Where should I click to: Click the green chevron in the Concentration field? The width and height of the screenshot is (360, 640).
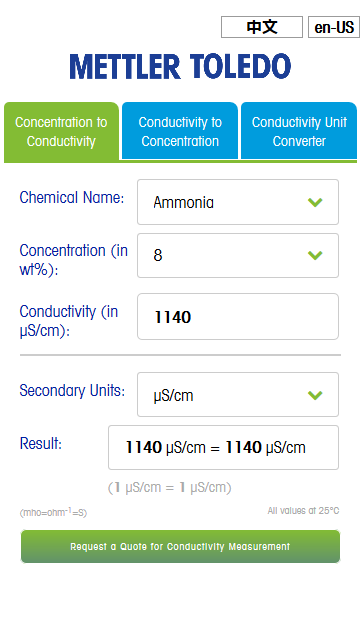point(315,255)
